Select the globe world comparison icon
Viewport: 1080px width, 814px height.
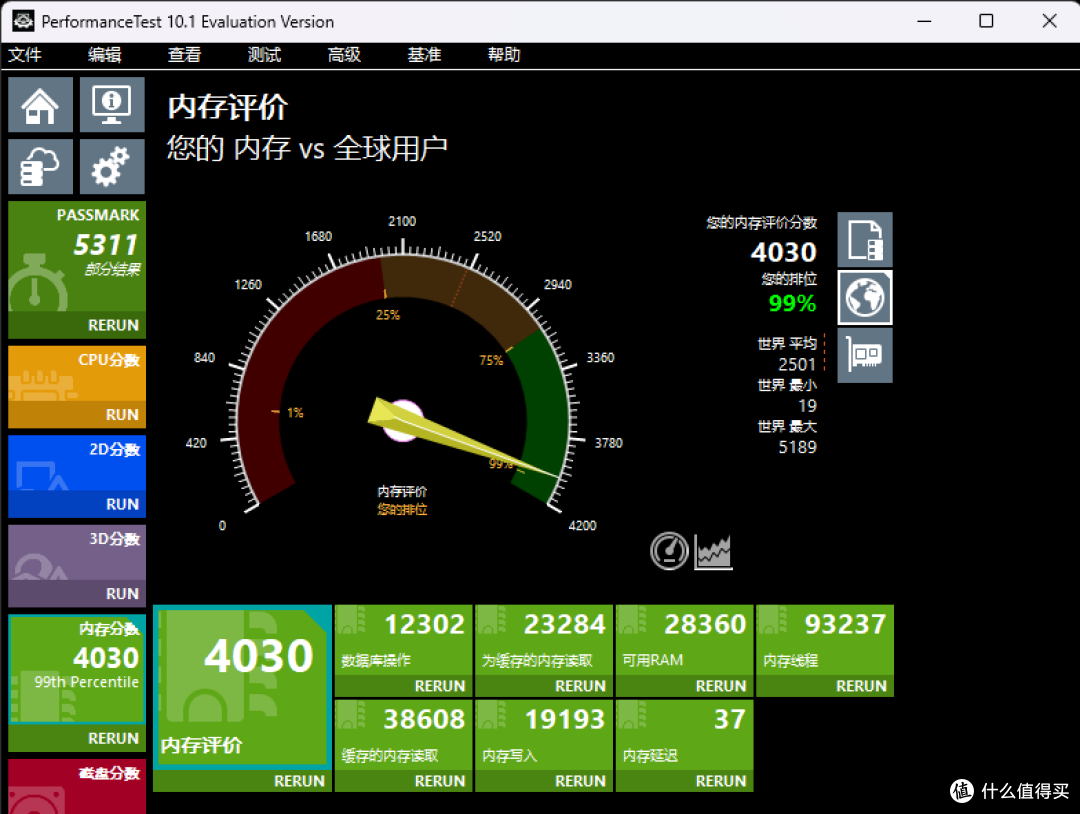click(x=865, y=298)
